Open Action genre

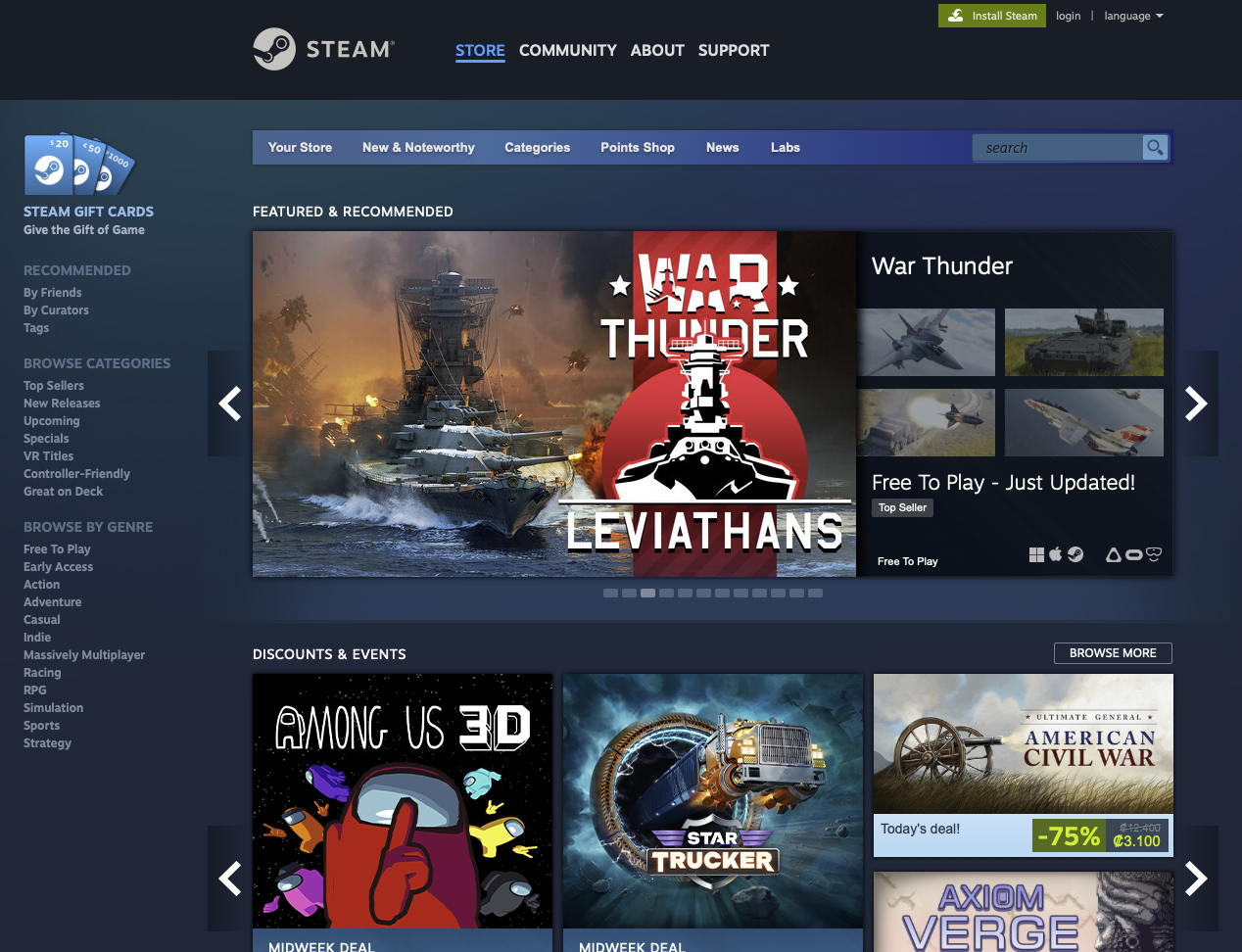tap(41, 585)
